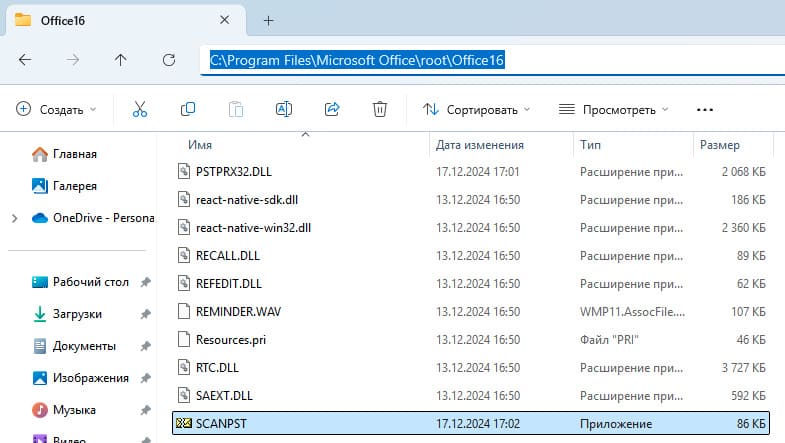The height and width of the screenshot is (443, 785).
Task: Open the Сортировать sort dropdown
Action: tap(476, 109)
